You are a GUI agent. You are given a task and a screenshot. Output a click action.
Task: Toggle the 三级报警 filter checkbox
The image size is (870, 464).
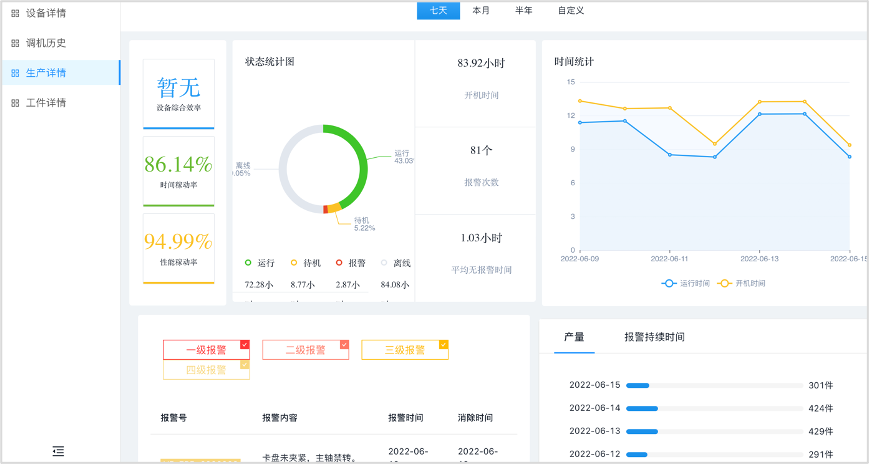tap(444, 344)
